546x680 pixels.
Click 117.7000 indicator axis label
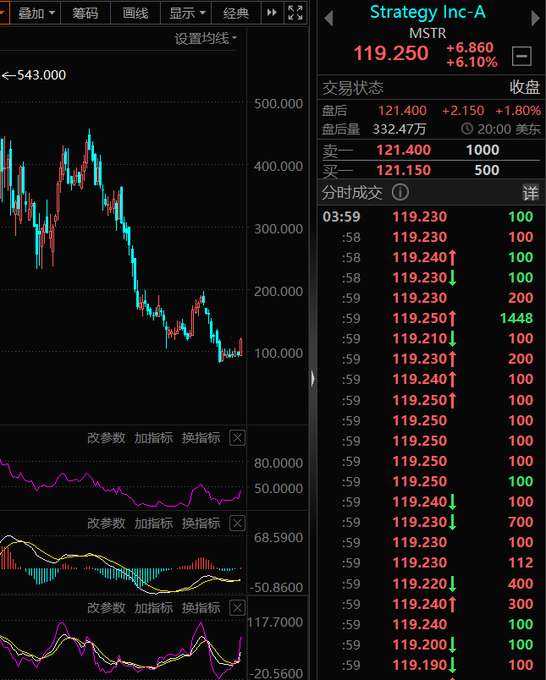click(x=275, y=622)
